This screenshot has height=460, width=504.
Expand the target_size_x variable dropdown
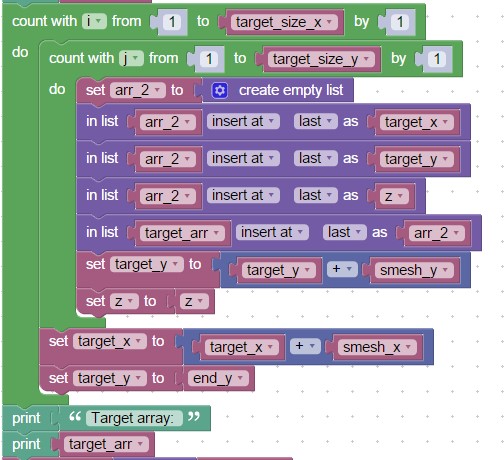(x=284, y=22)
